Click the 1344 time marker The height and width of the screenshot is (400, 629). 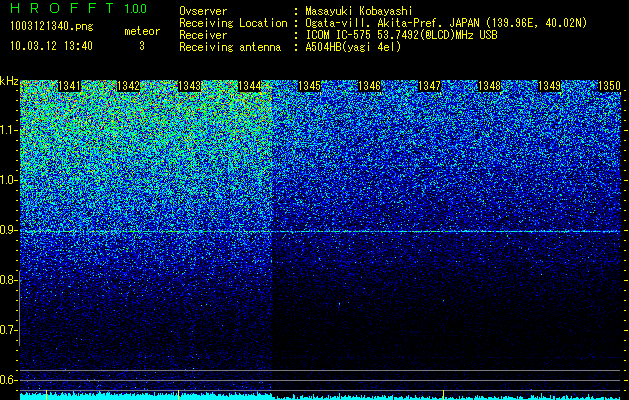(x=250, y=86)
